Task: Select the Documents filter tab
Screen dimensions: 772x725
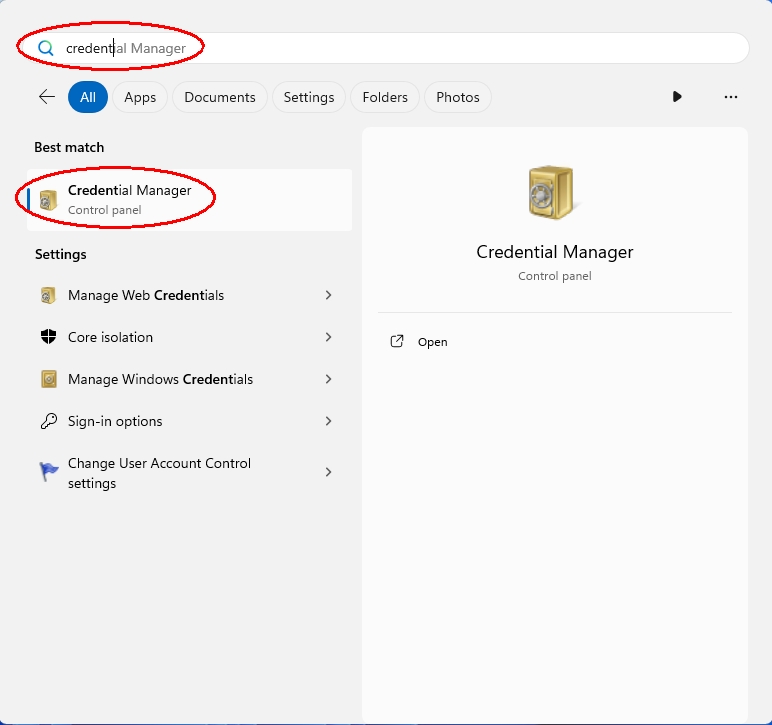Action: (x=220, y=97)
